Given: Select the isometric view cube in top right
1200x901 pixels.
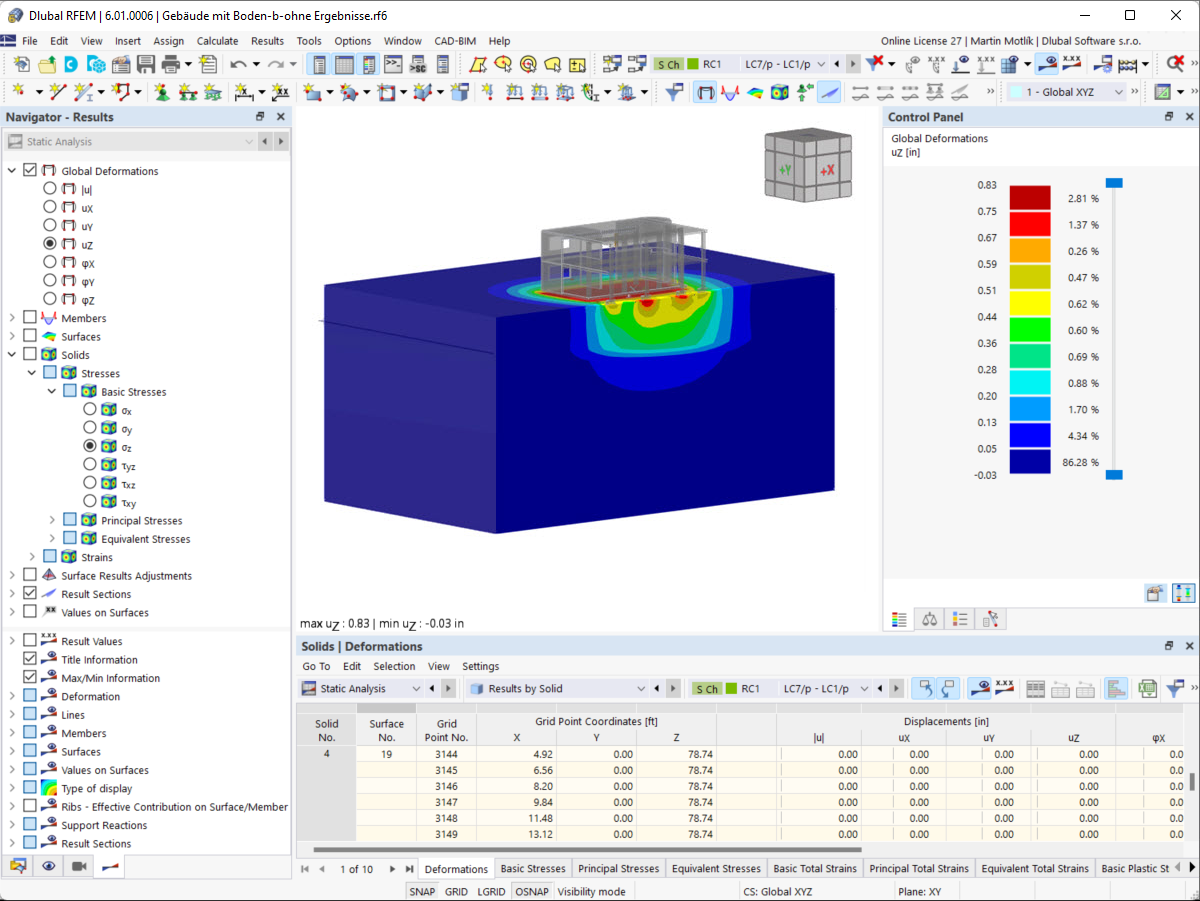Looking at the screenshot, I should 808,165.
